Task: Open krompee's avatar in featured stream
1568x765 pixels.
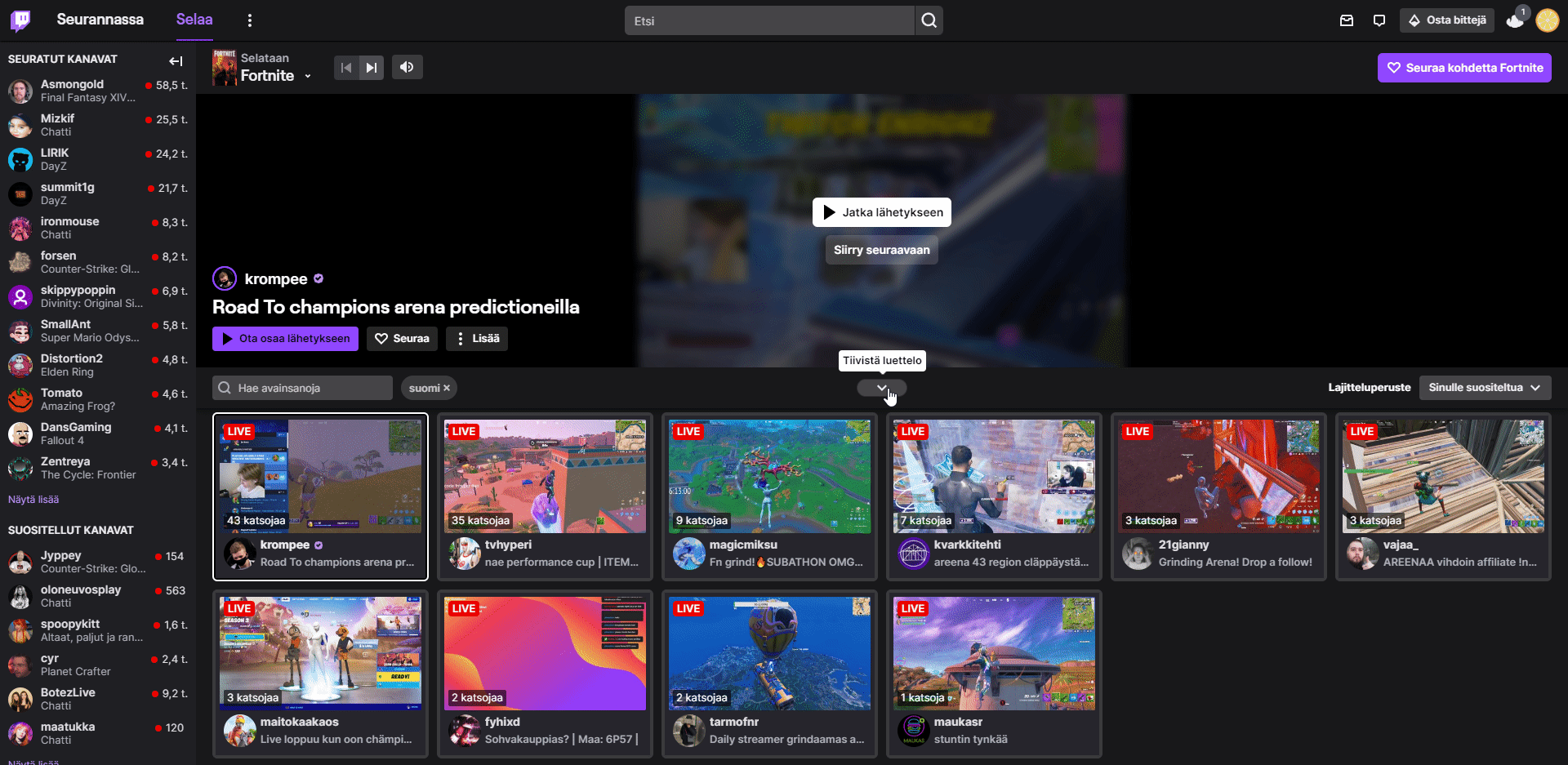Action: pyautogui.click(x=225, y=278)
